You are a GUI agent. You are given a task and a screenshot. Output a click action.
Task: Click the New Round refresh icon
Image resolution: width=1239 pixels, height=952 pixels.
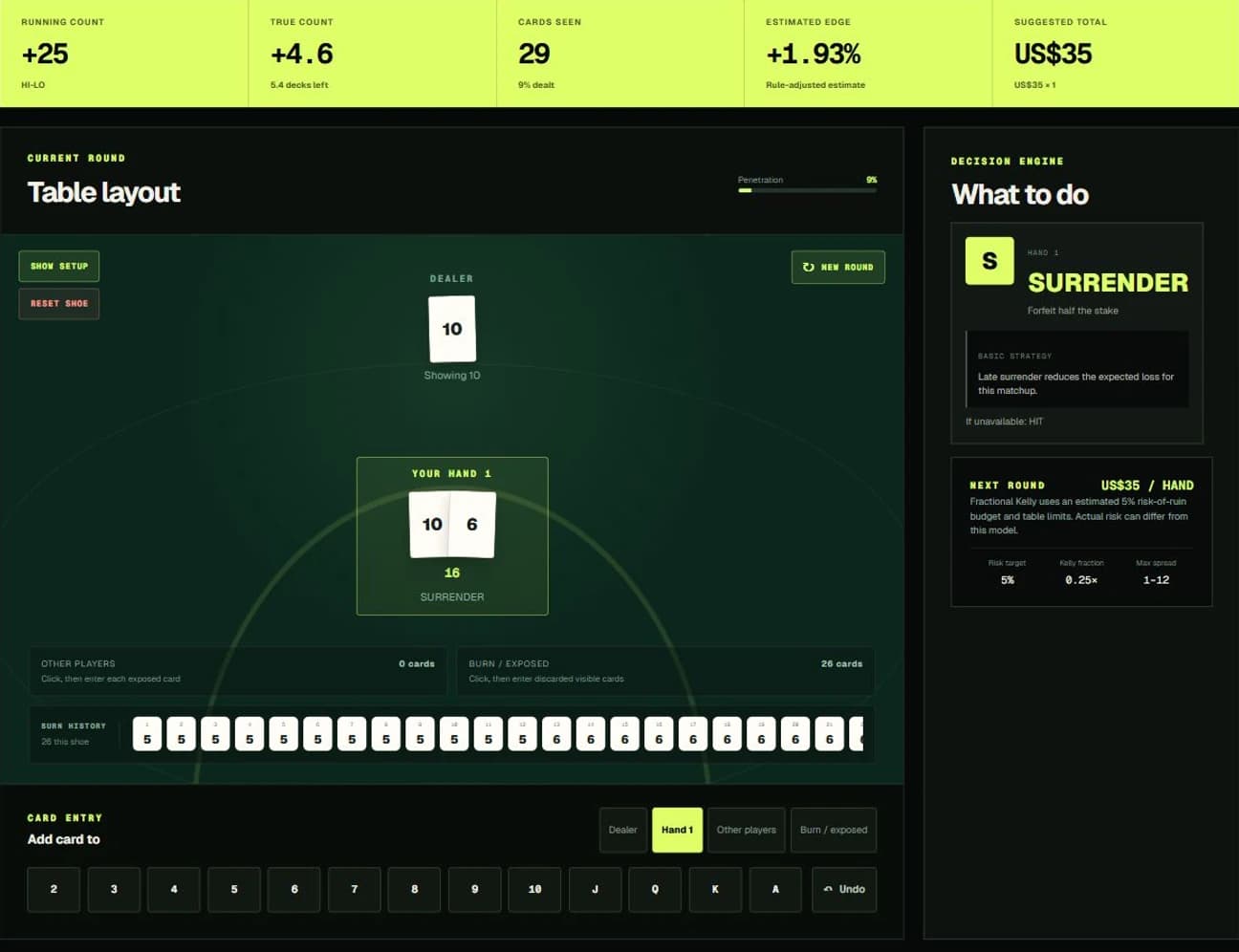pos(809,268)
